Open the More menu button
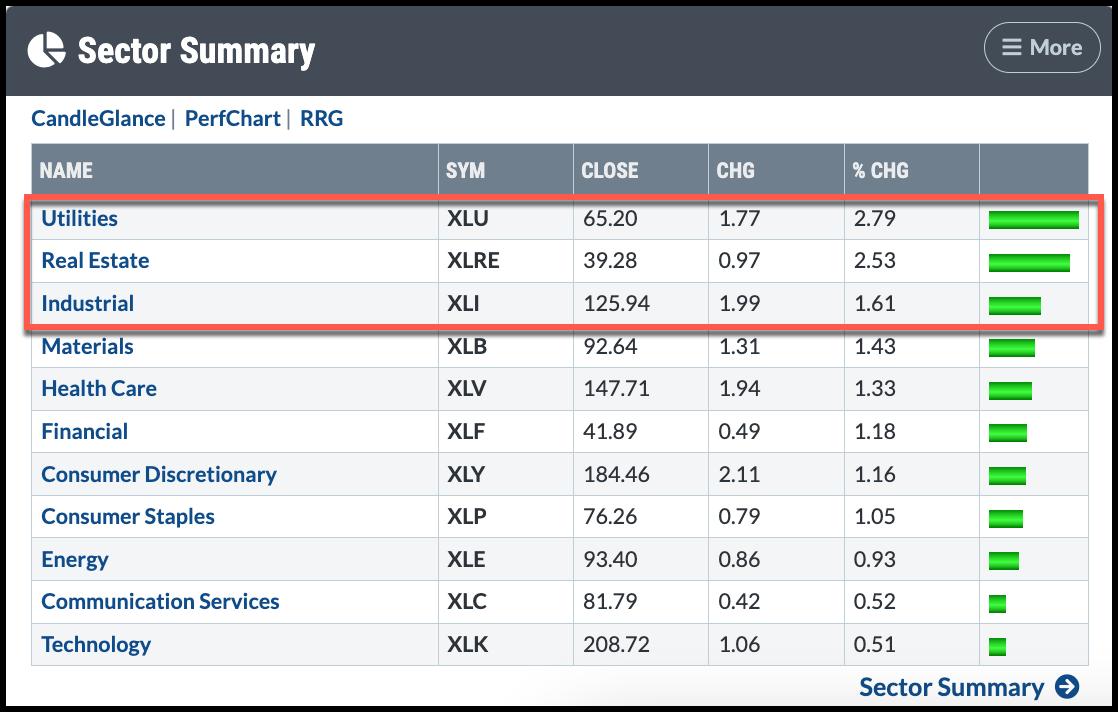The image size is (1118, 712). click(1041, 47)
